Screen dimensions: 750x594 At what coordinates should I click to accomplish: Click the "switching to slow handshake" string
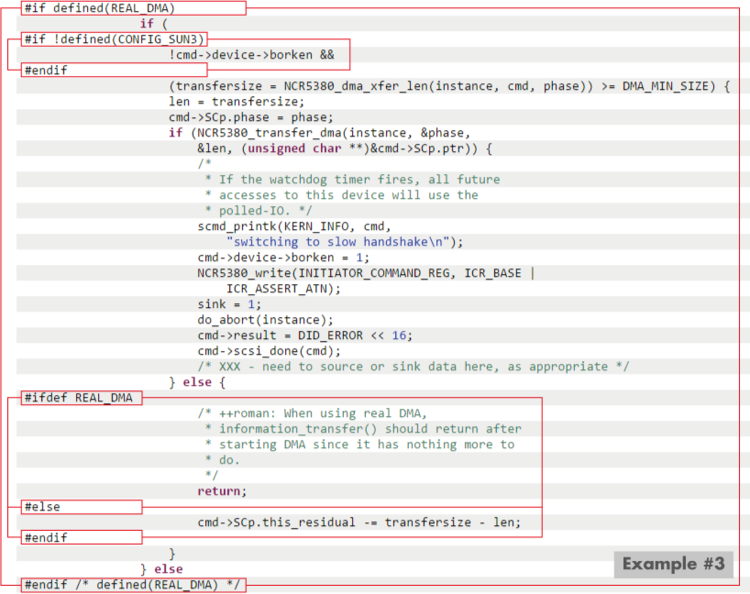[x=338, y=242]
